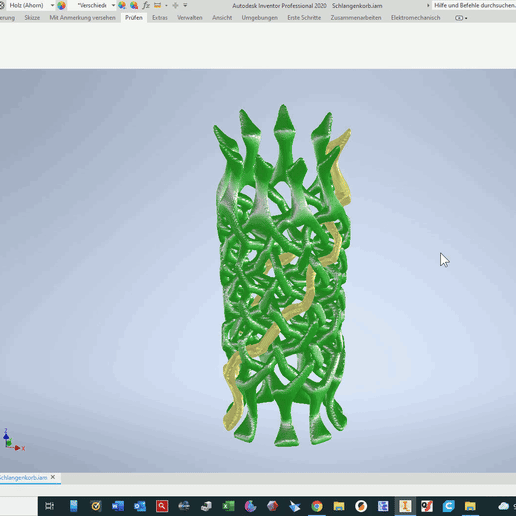
Task: Open the appearance adjust color icon
Action: point(122,5)
